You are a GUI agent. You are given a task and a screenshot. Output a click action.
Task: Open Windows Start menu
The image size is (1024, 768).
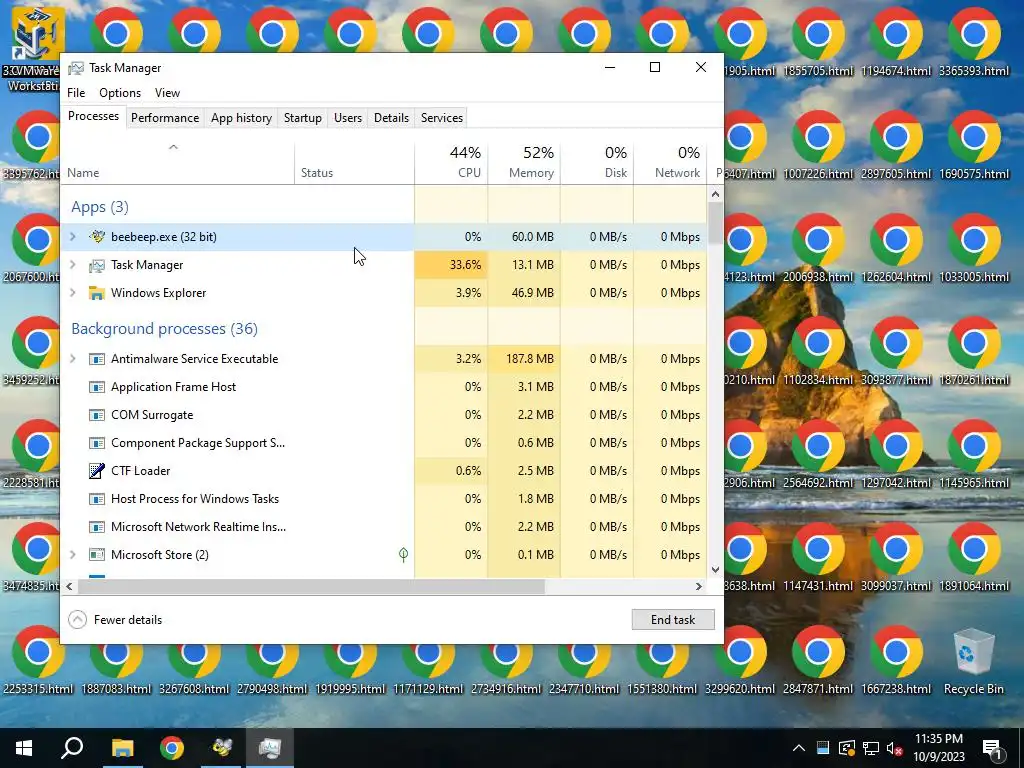24,748
